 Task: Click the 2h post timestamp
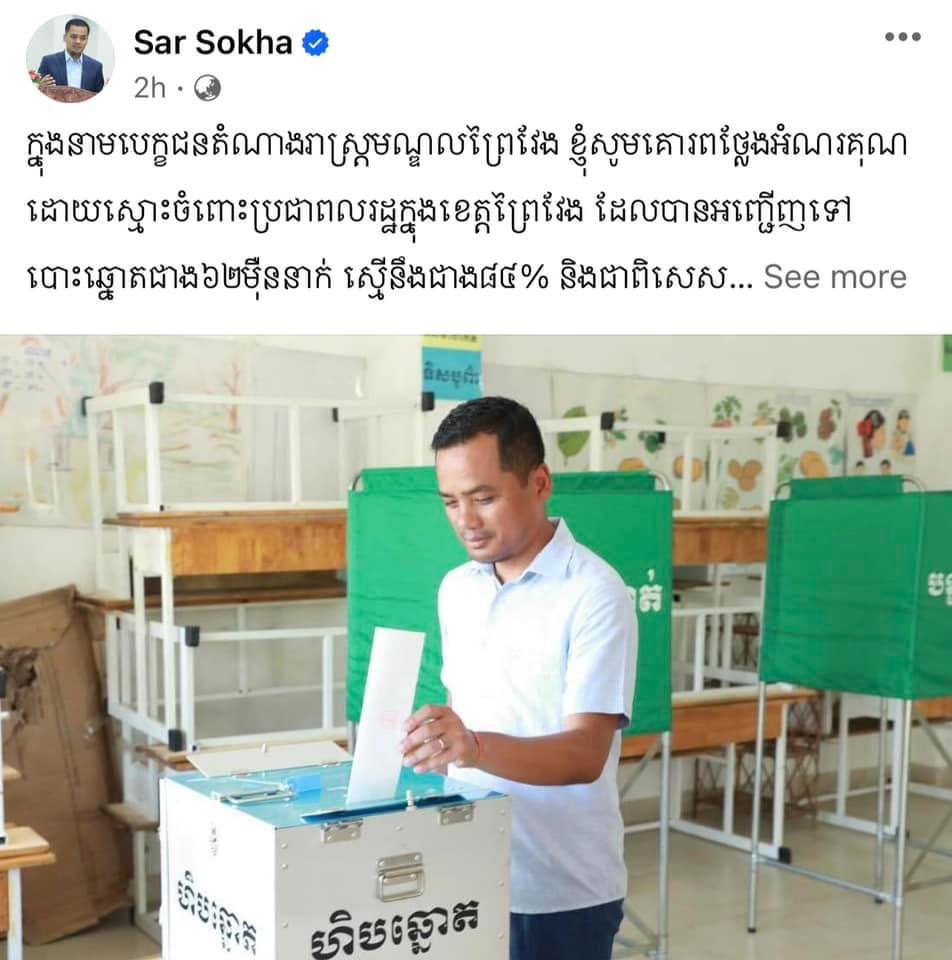click(150, 88)
